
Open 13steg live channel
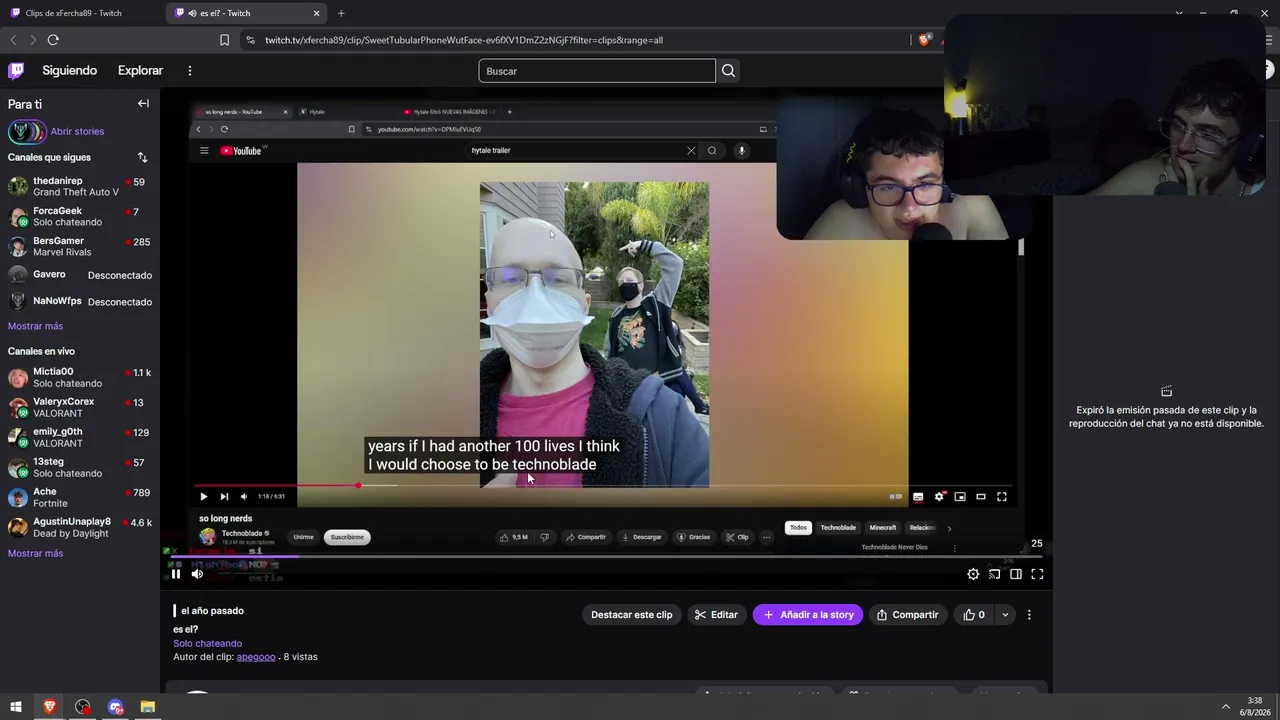tap(80, 467)
